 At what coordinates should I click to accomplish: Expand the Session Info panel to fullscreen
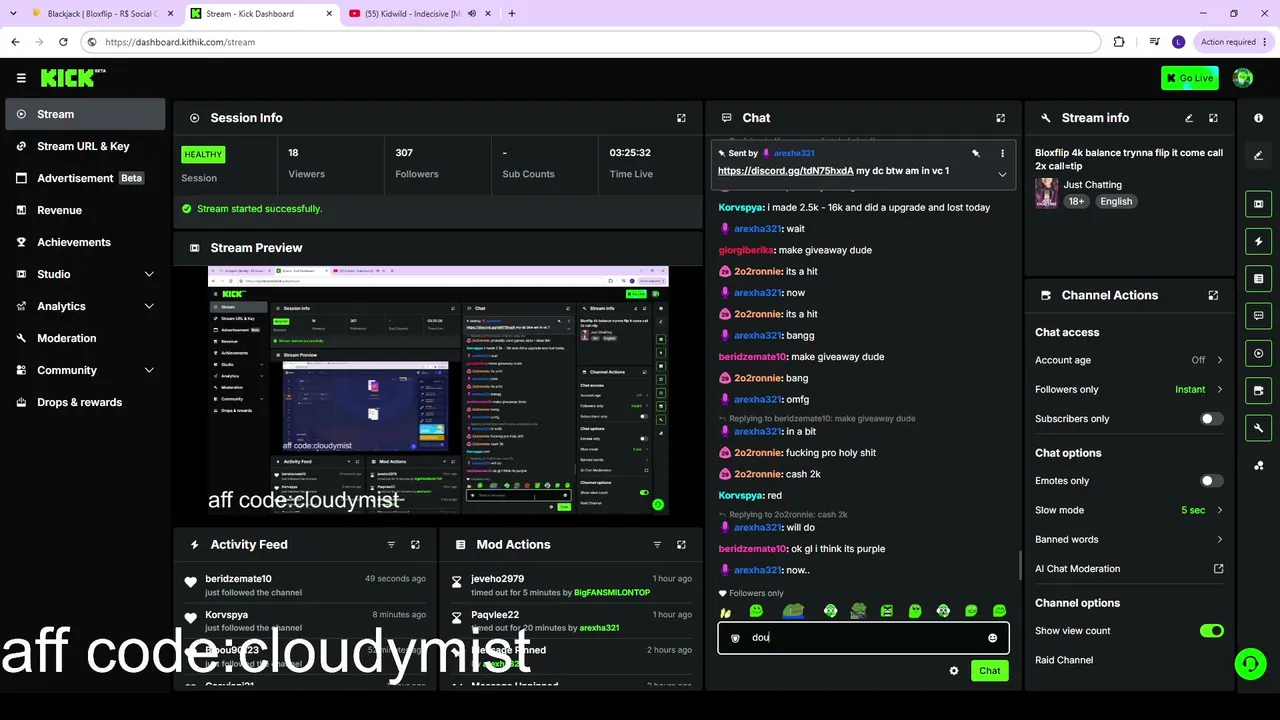click(681, 118)
